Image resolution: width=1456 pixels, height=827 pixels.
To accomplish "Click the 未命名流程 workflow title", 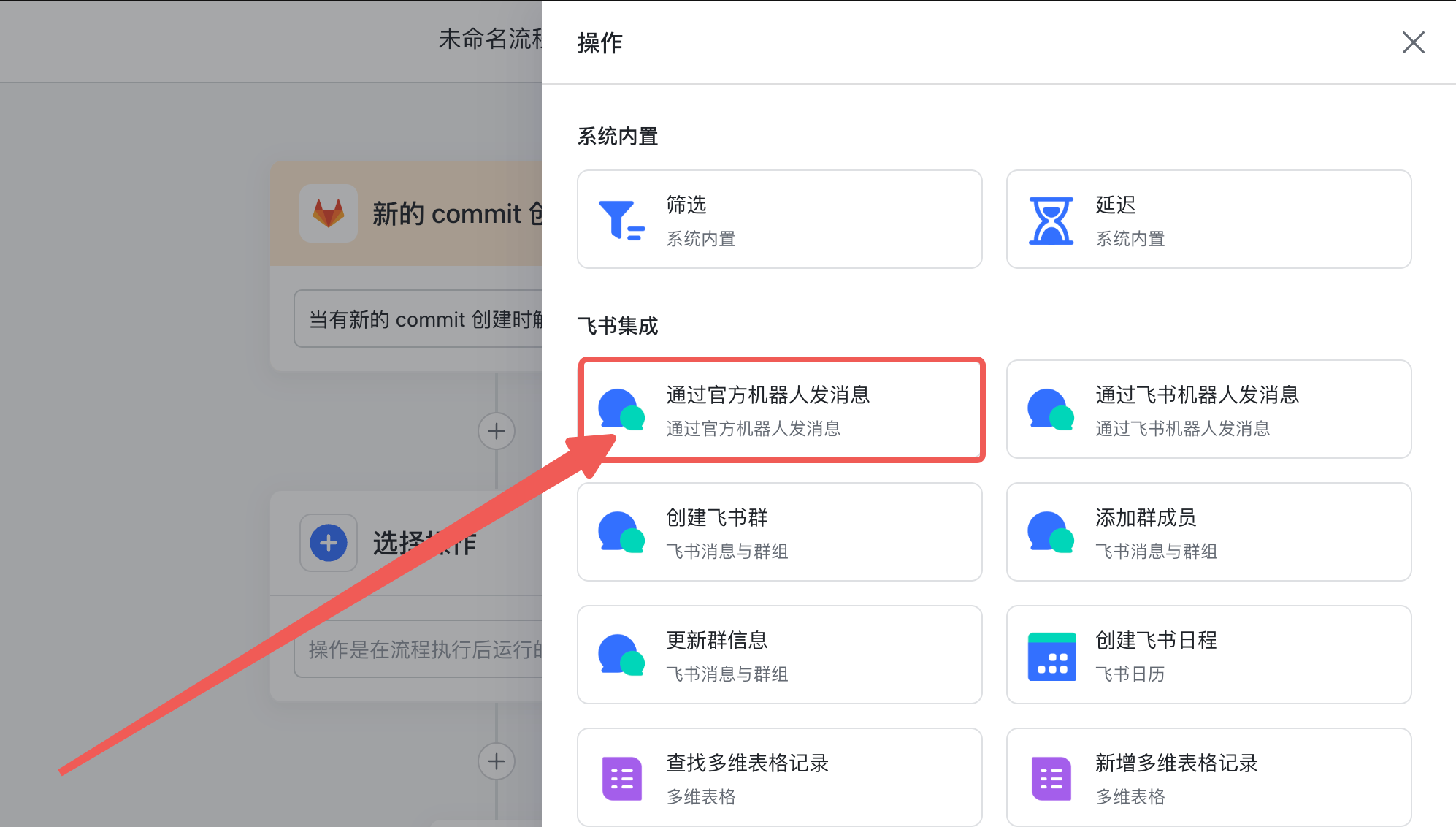I will (490, 39).
